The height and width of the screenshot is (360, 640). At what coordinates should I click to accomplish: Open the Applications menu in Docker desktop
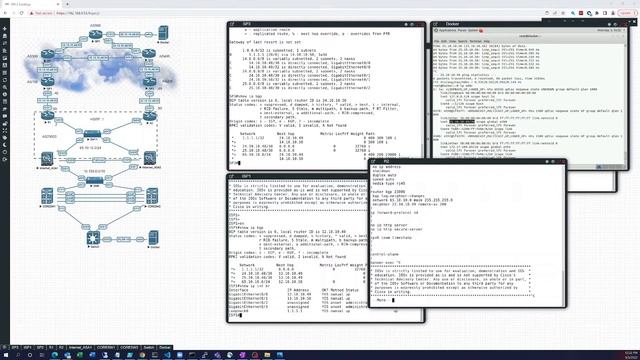pos(446,31)
